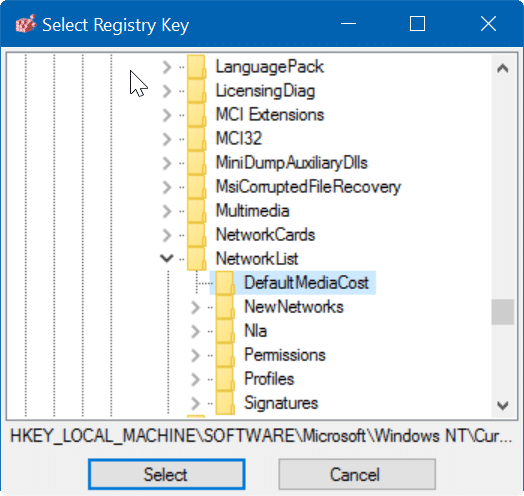Image resolution: width=524 pixels, height=496 pixels.
Task: Select the NewNetworks key label
Action: 293,307
